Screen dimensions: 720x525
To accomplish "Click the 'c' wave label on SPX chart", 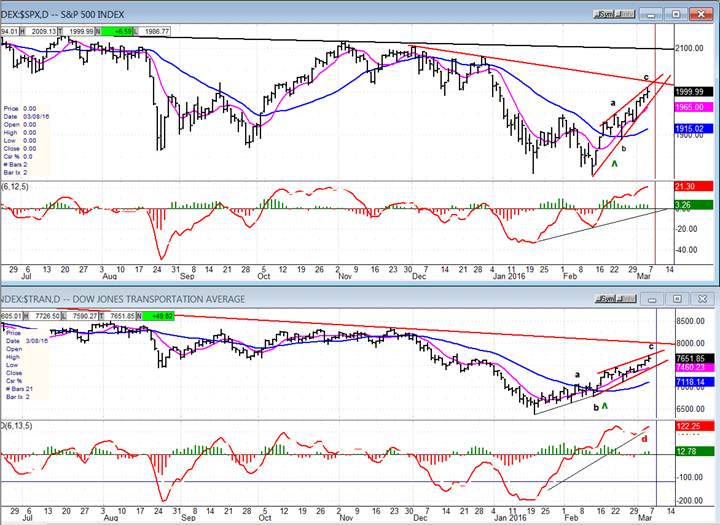I will [x=646, y=77].
